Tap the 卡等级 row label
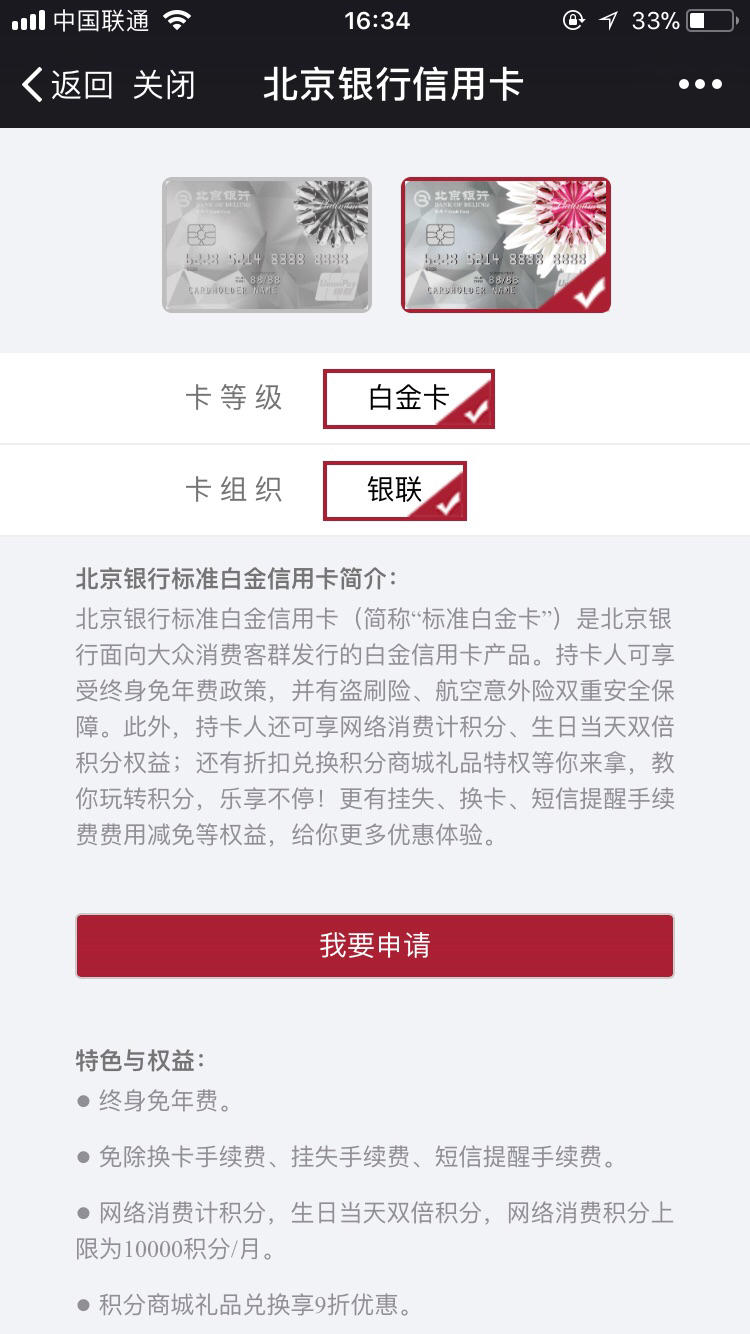Screen dimensions: 750x1334 coord(234,398)
